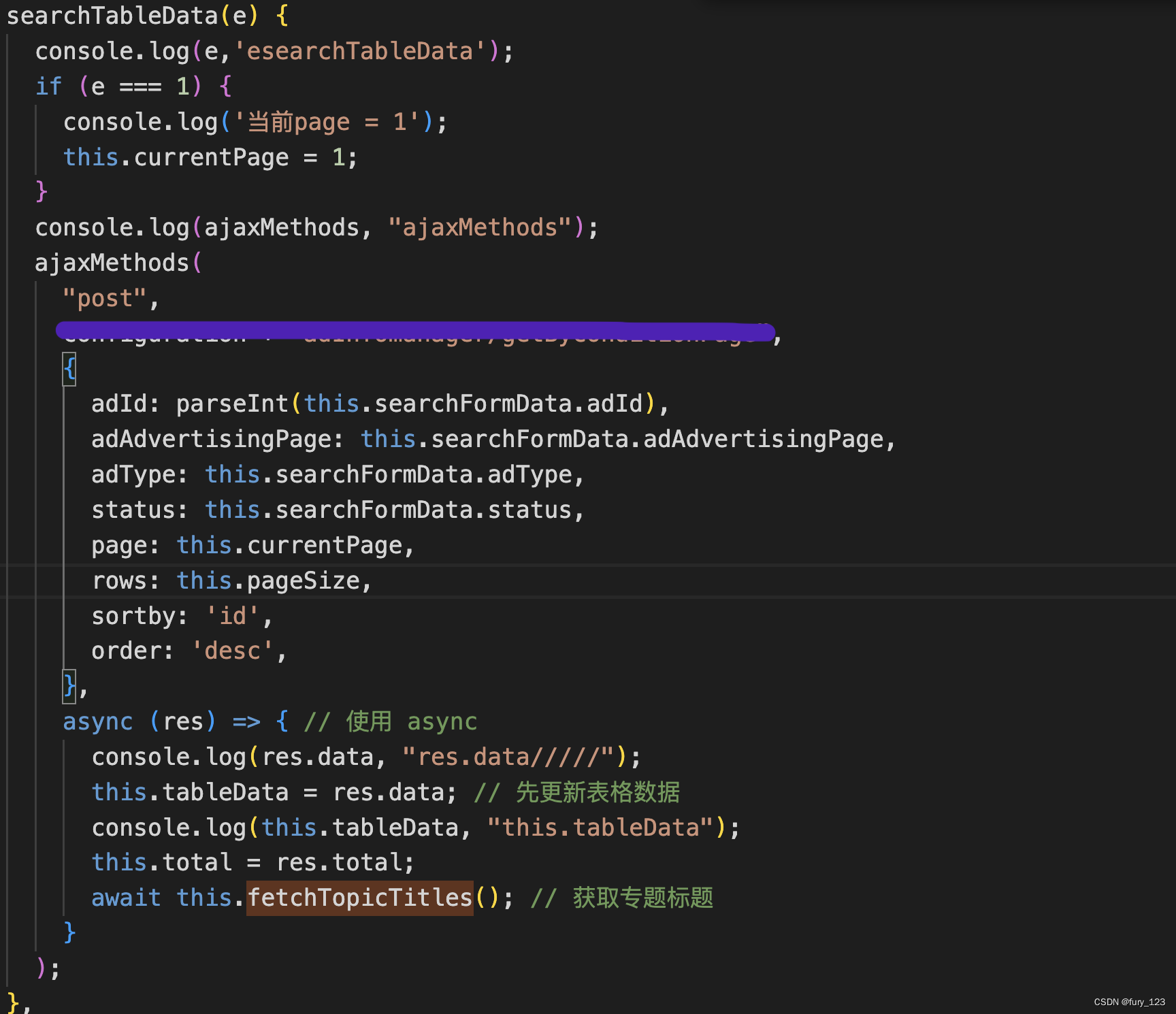This screenshot has width=1176, height=1014.
Task: Click the await keyword
Action: point(127,898)
